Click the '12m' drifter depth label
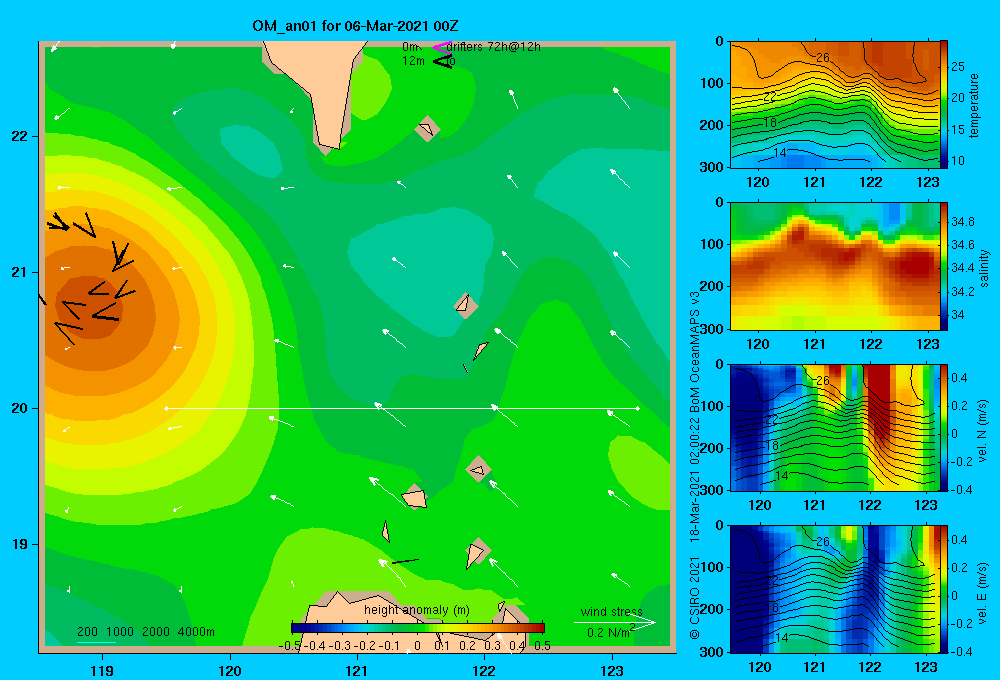1000x680 pixels. [x=413, y=61]
